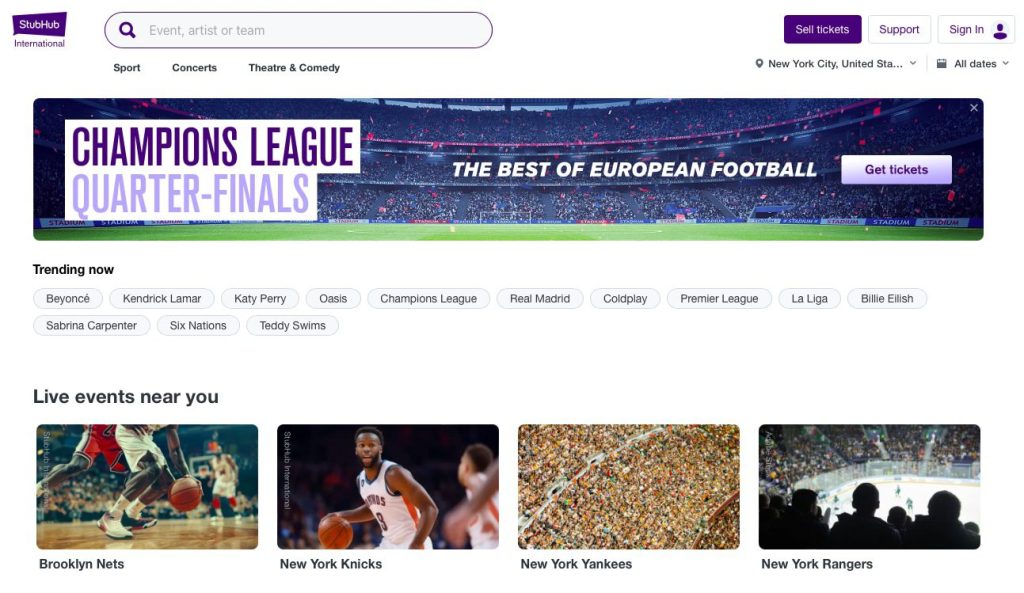Expand the New York City location dropdown

[x=836, y=64]
